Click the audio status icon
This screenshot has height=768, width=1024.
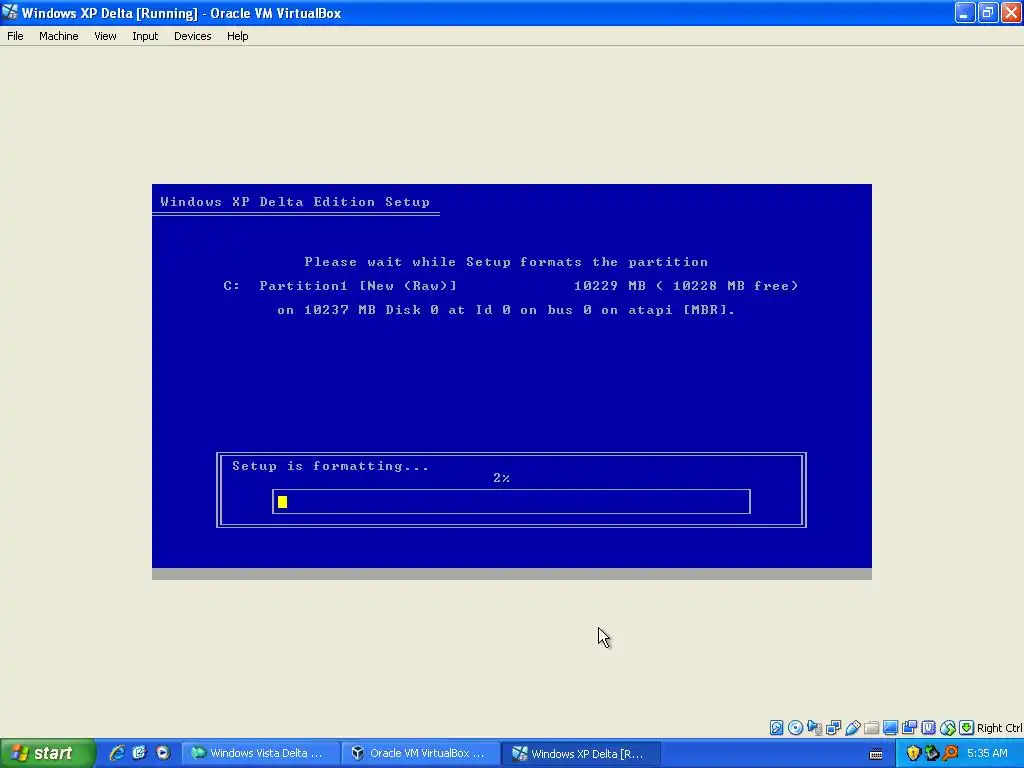click(814, 728)
